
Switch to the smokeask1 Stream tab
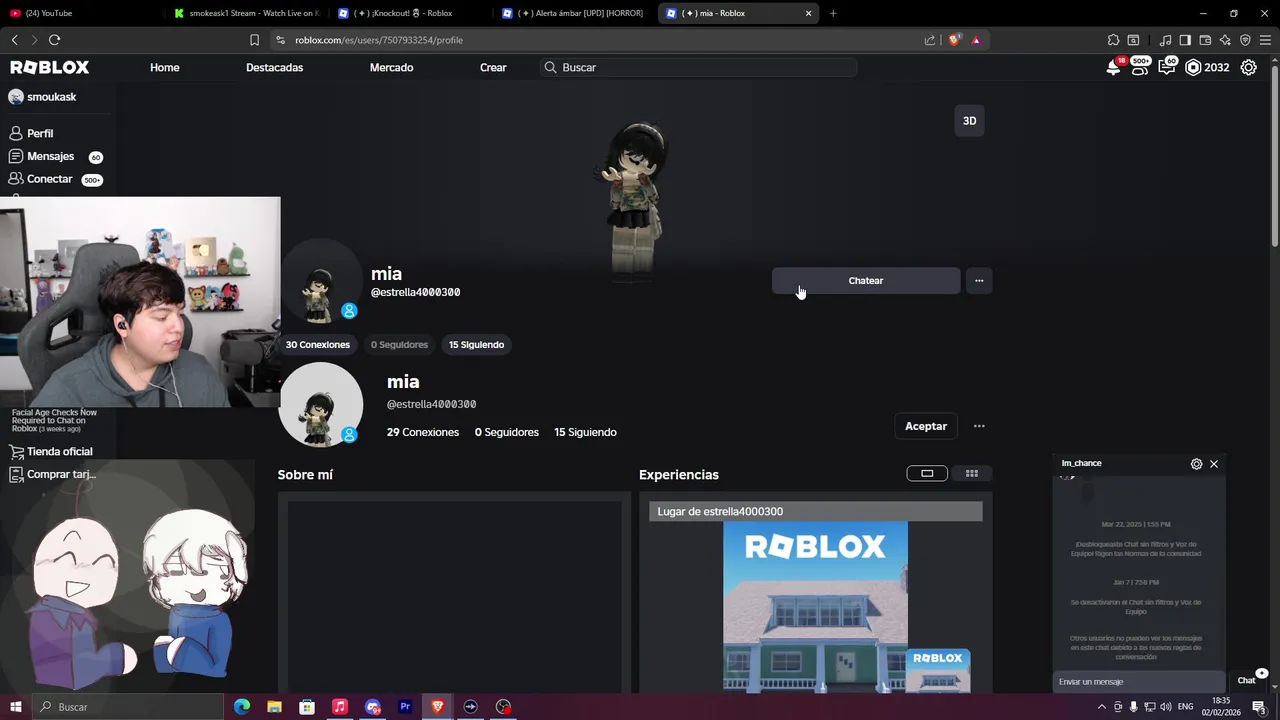pyautogui.click(x=245, y=13)
